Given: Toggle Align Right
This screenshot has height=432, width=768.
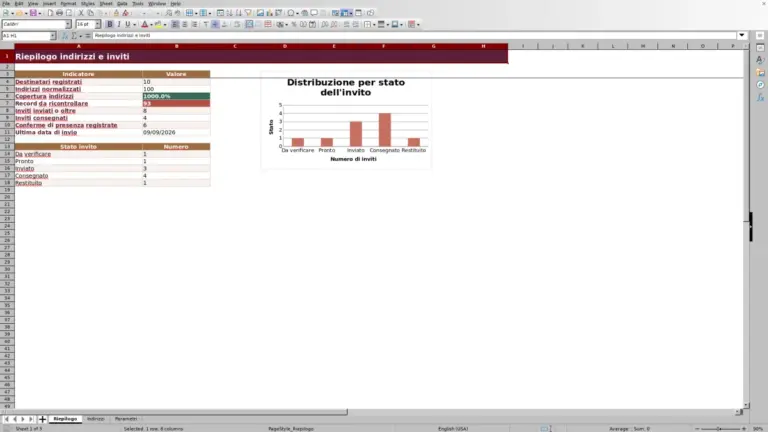Looking at the screenshot, I should 194,24.
